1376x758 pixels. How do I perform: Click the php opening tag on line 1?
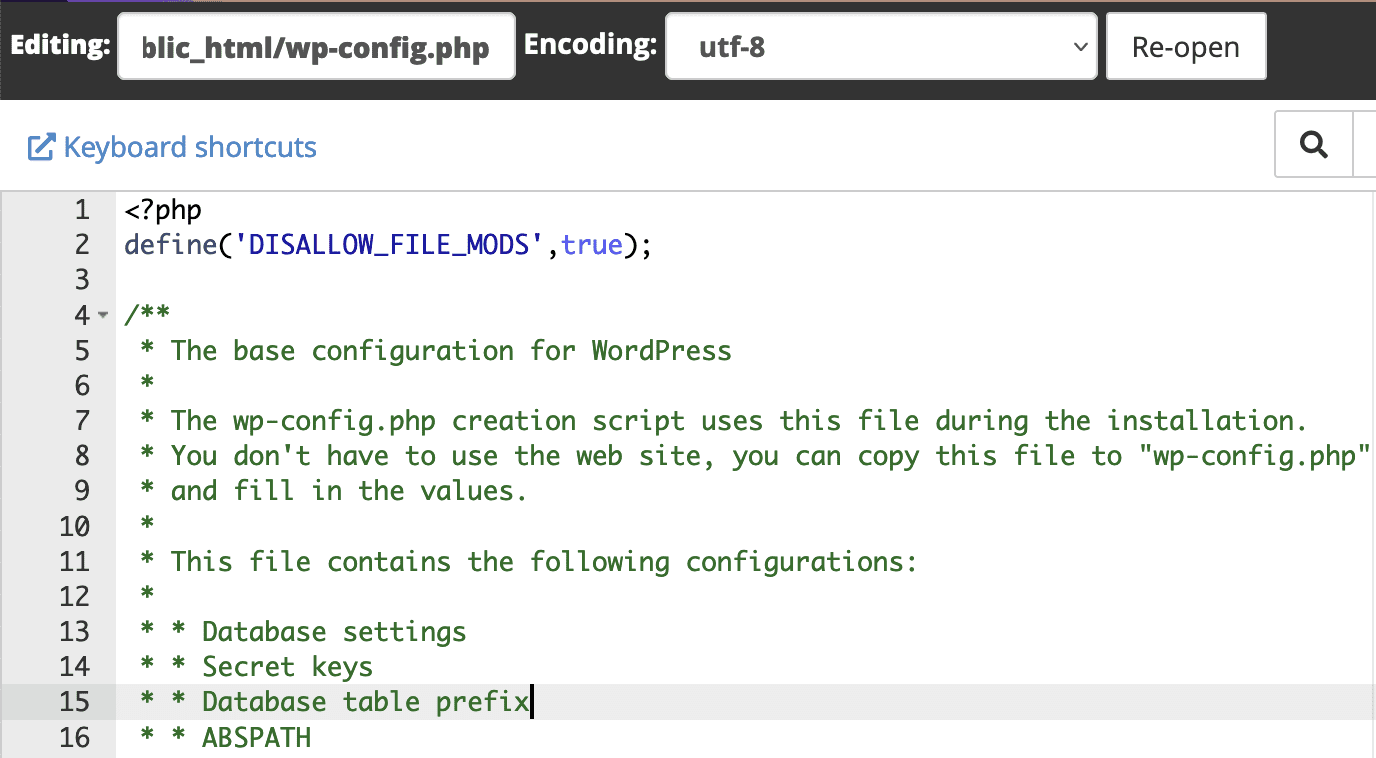(x=161, y=209)
